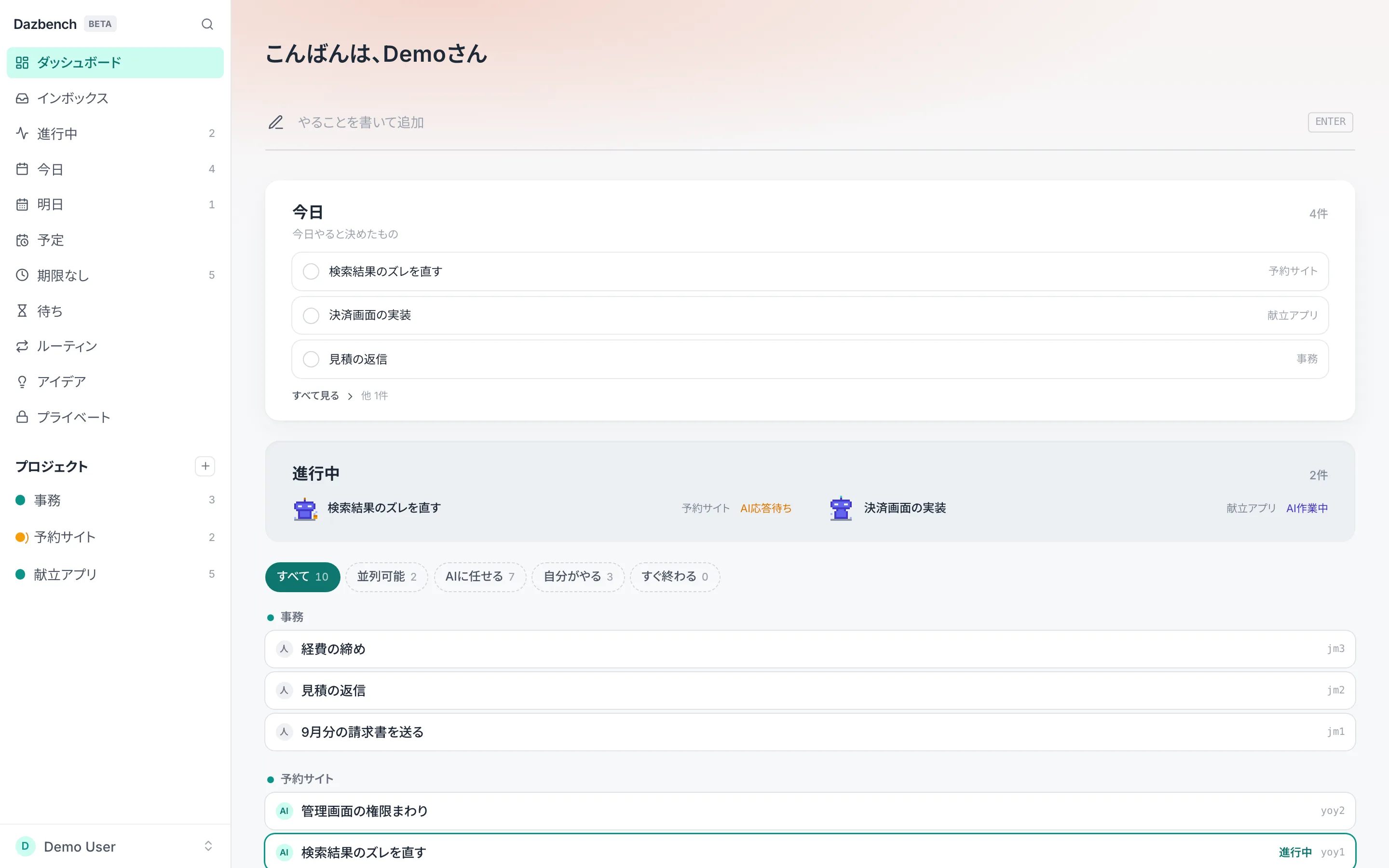Viewport: 1389px width, 868px height.
Task: Mark 決済画面の実装 as done in 今日
Action: (x=311, y=316)
